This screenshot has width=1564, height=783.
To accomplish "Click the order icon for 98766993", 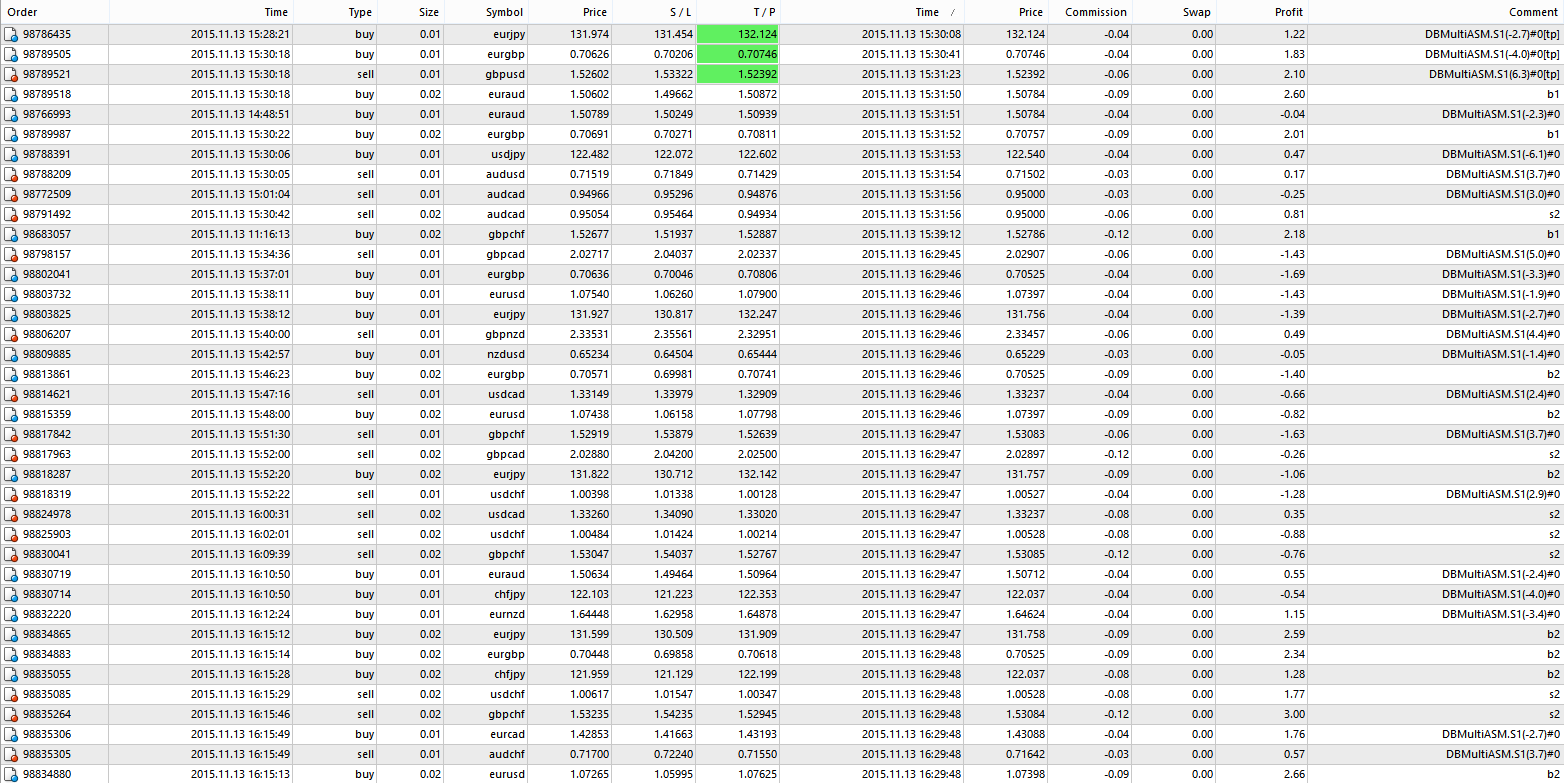I will (11, 114).
